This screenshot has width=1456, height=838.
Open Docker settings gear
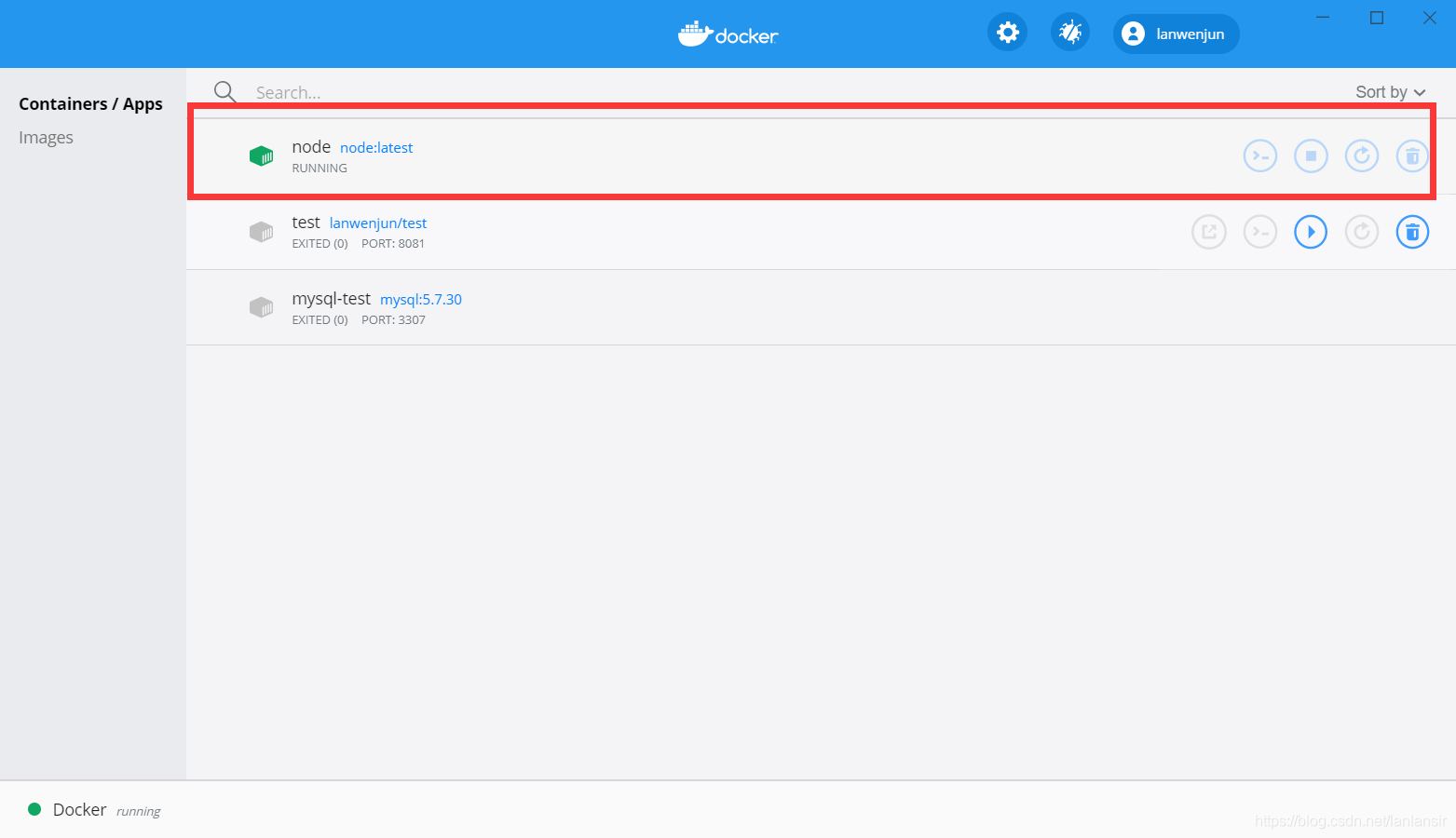(1007, 33)
